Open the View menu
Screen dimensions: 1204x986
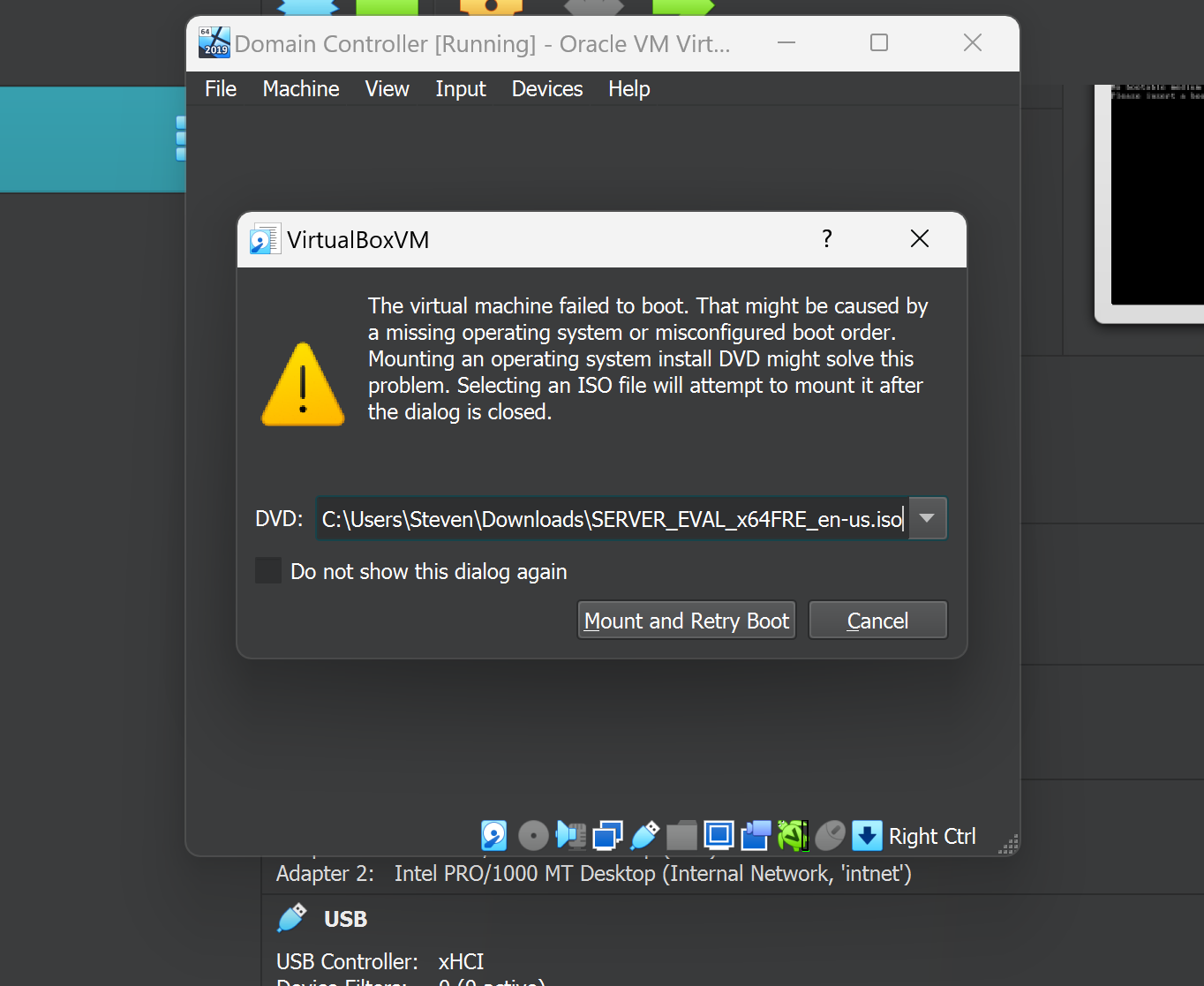[388, 89]
